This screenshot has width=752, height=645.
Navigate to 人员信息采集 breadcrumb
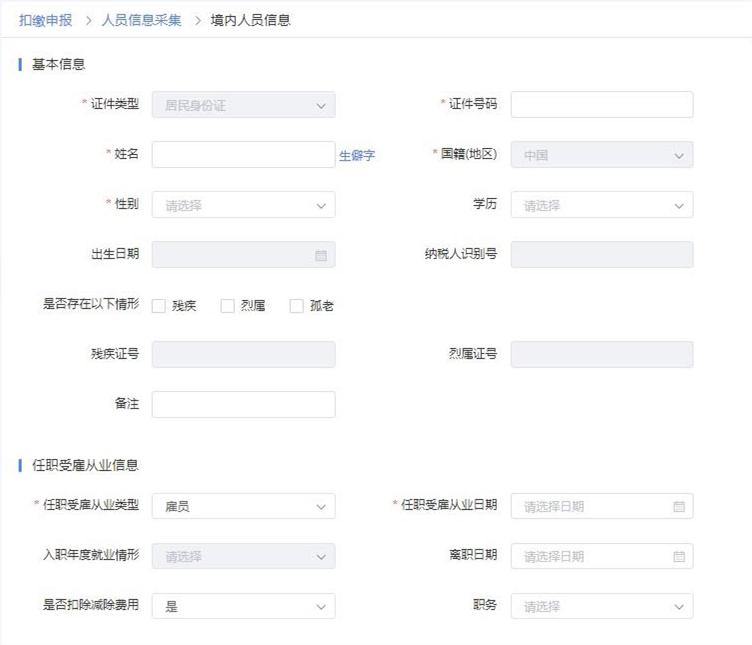[x=142, y=20]
